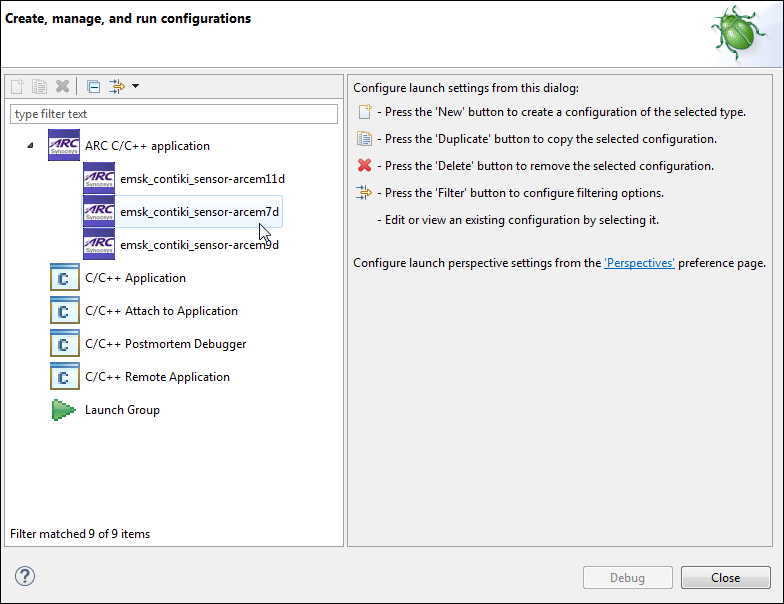Click ARC icon beside emsk_contiki_sensor-arcem7d
The width and height of the screenshot is (784, 604).
pyautogui.click(x=99, y=211)
